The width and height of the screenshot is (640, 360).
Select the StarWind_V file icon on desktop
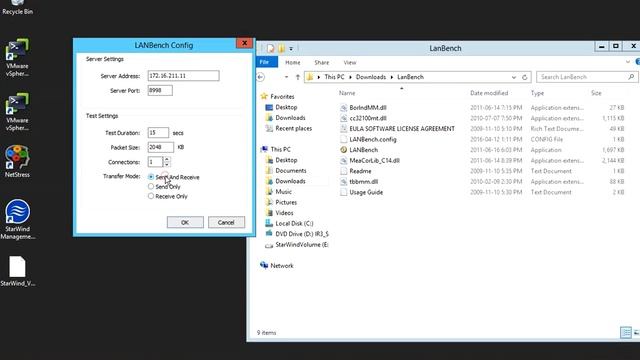tap(17, 267)
